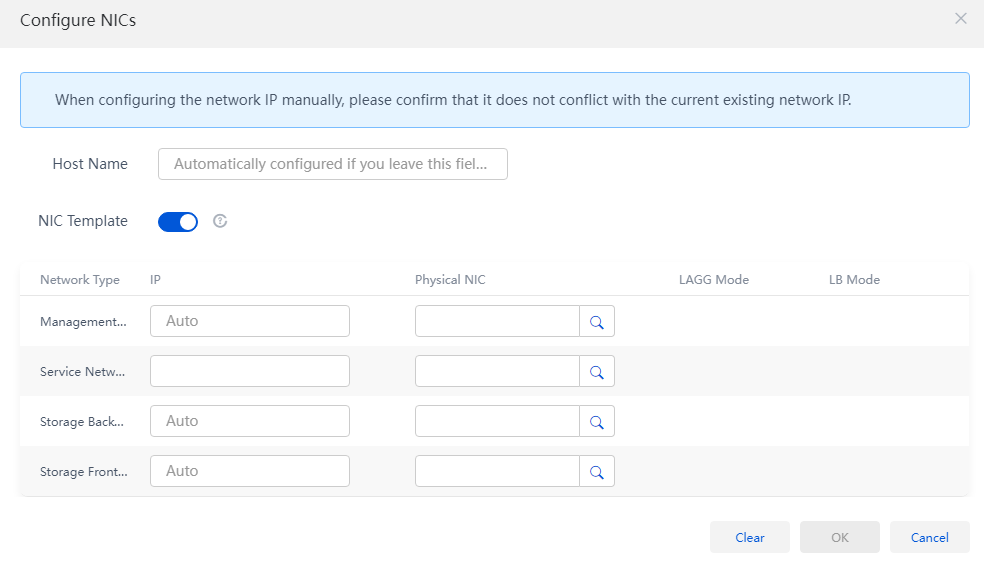Viewport: 984px width, 570px height.
Task: Click the Clear button
Action: 750,537
